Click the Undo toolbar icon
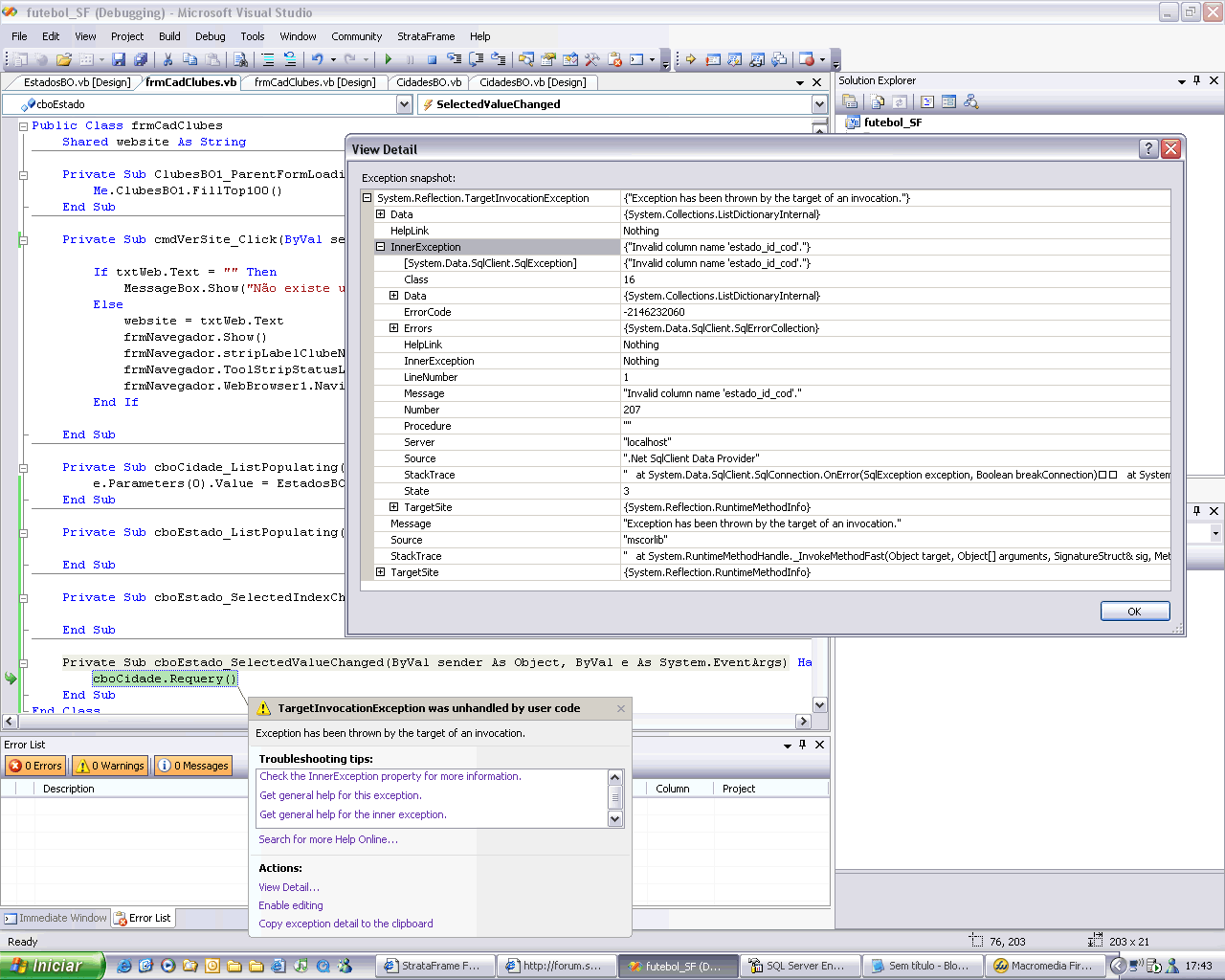The height and width of the screenshot is (980, 1225). pyautogui.click(x=318, y=59)
